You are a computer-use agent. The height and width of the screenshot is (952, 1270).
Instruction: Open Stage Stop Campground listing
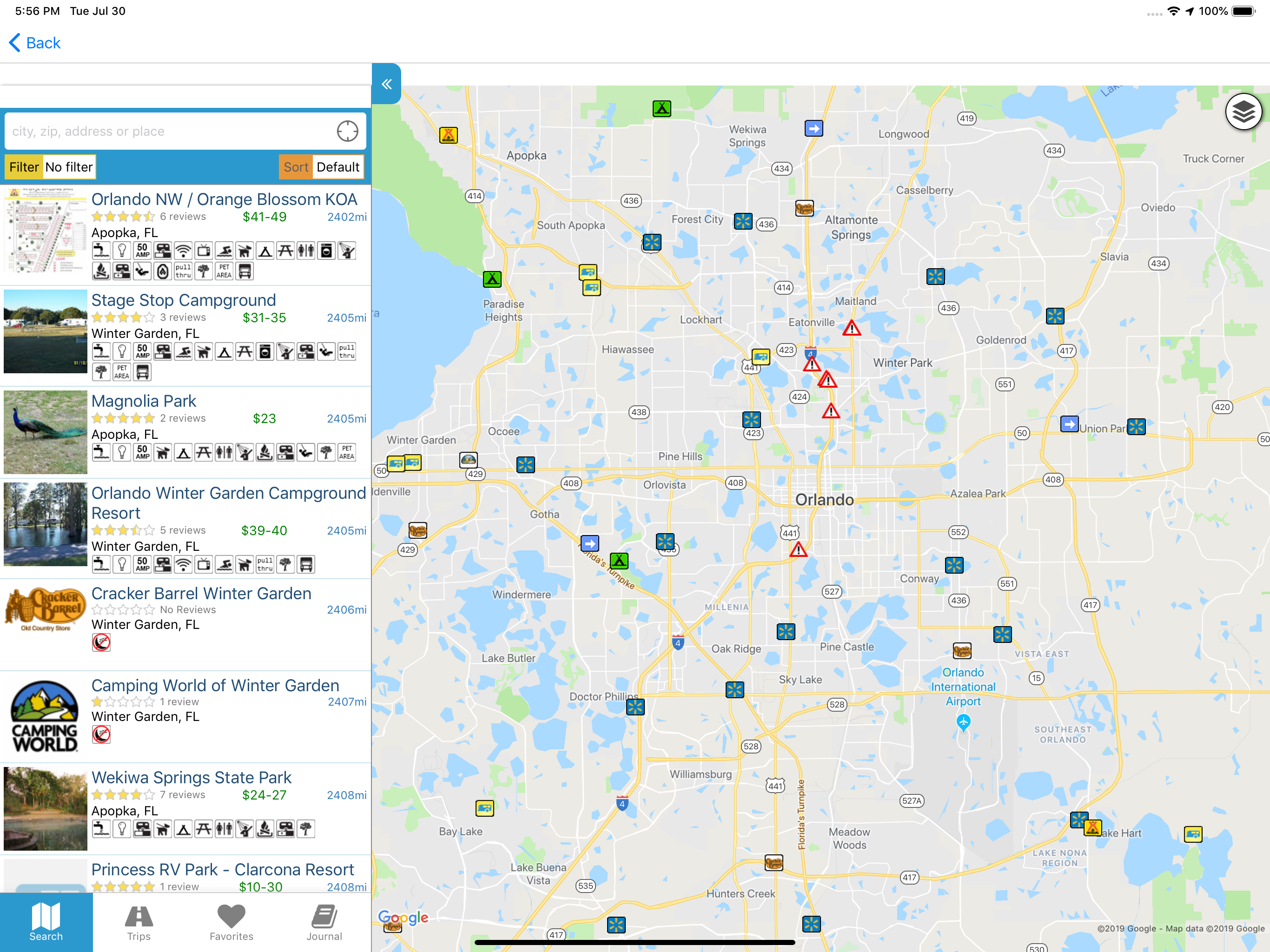(x=185, y=336)
